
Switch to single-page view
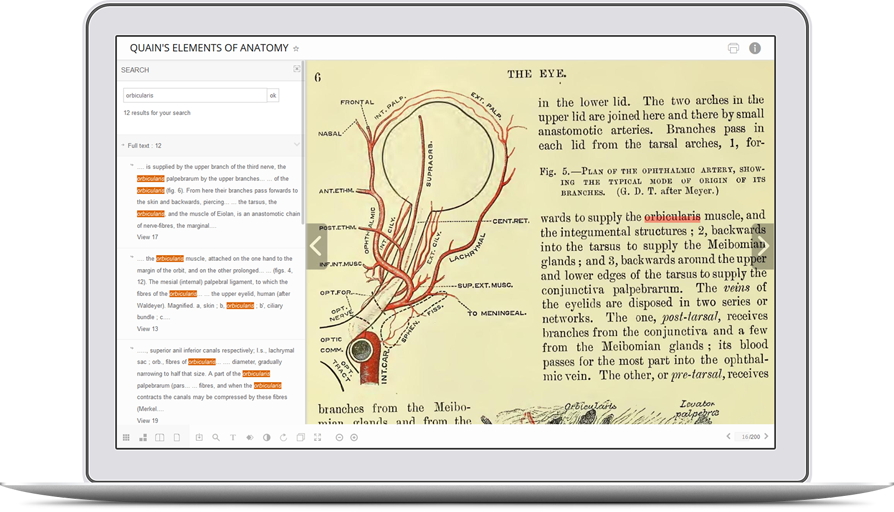177,437
